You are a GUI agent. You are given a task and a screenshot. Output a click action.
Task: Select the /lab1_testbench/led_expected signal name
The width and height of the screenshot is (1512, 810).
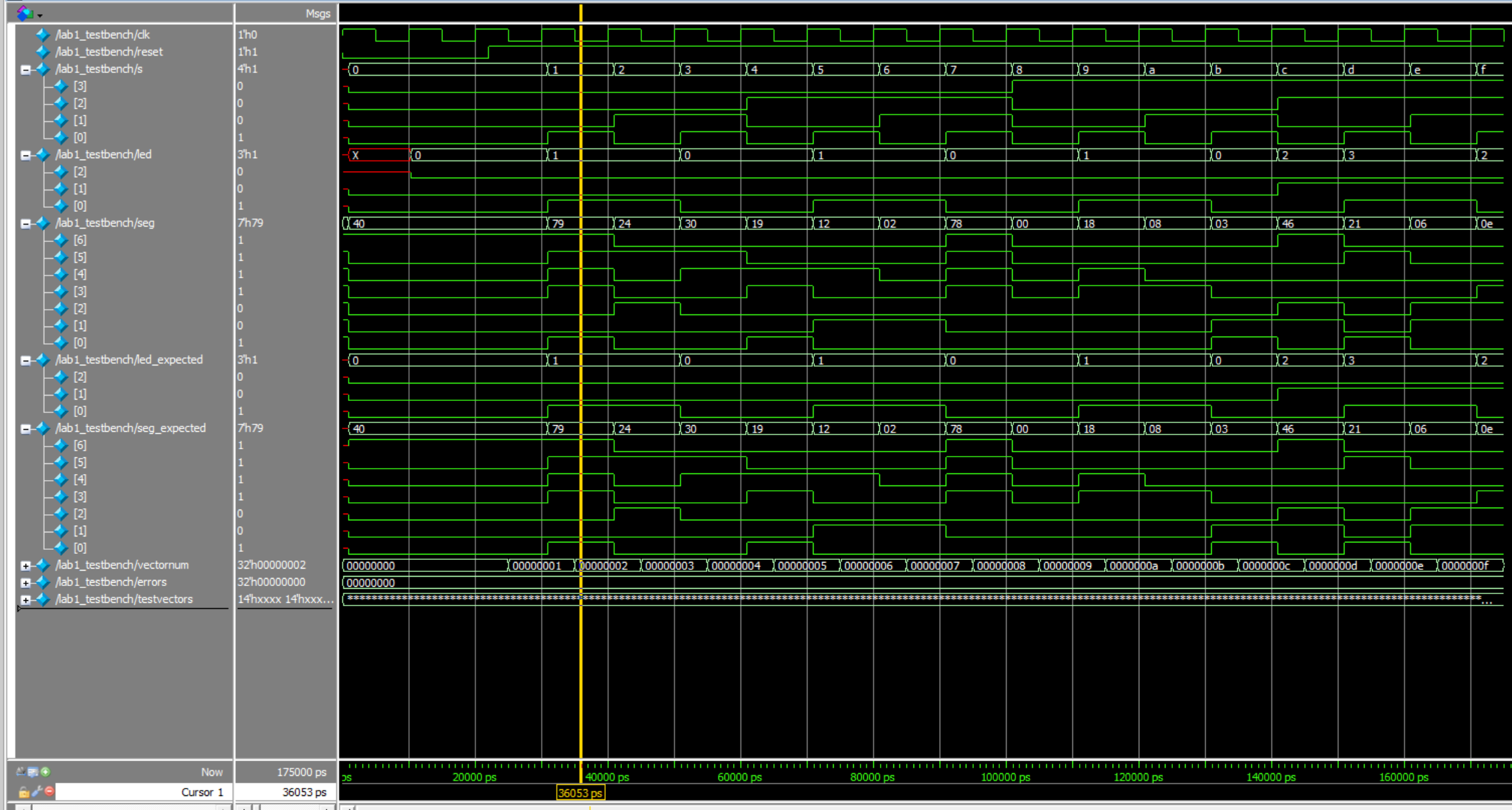(x=129, y=359)
